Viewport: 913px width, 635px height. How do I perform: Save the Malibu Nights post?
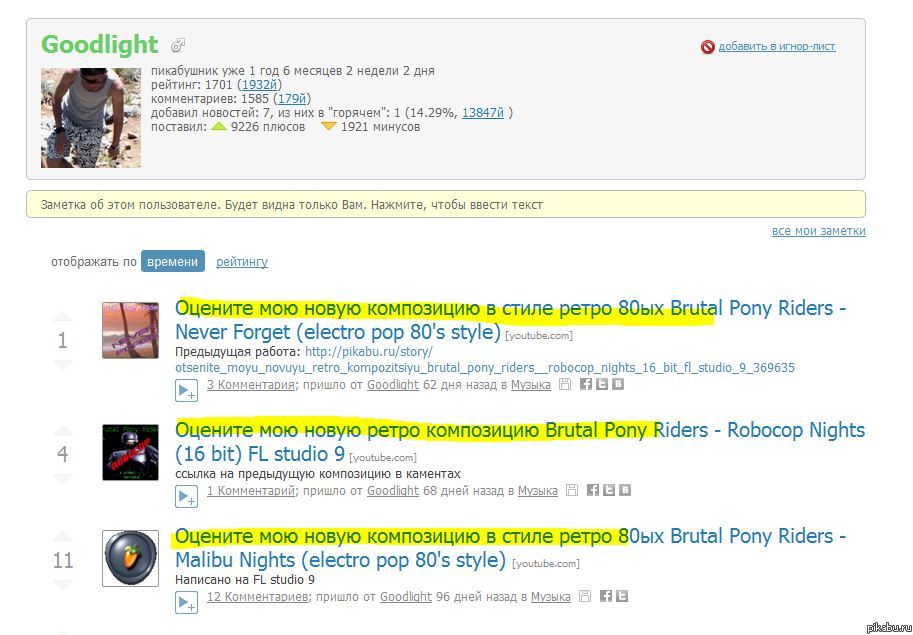click(x=585, y=597)
